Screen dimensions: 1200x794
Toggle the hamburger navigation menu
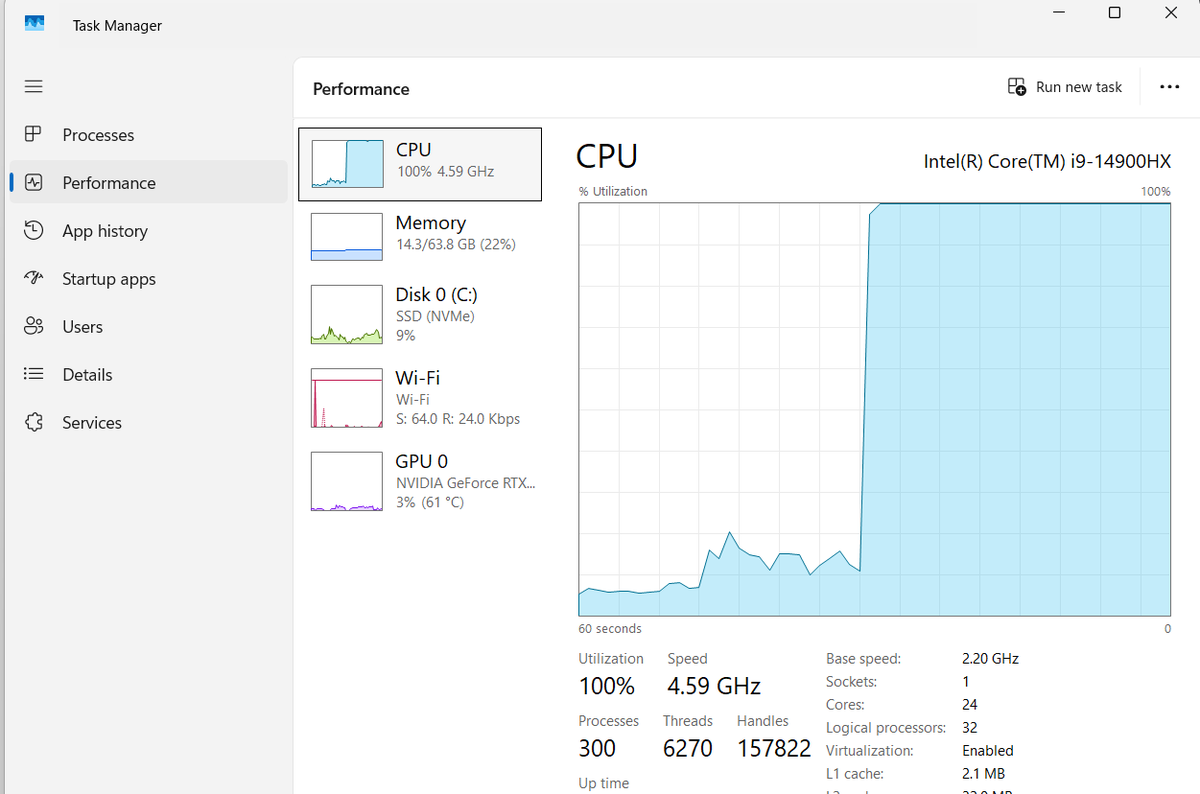click(x=34, y=87)
